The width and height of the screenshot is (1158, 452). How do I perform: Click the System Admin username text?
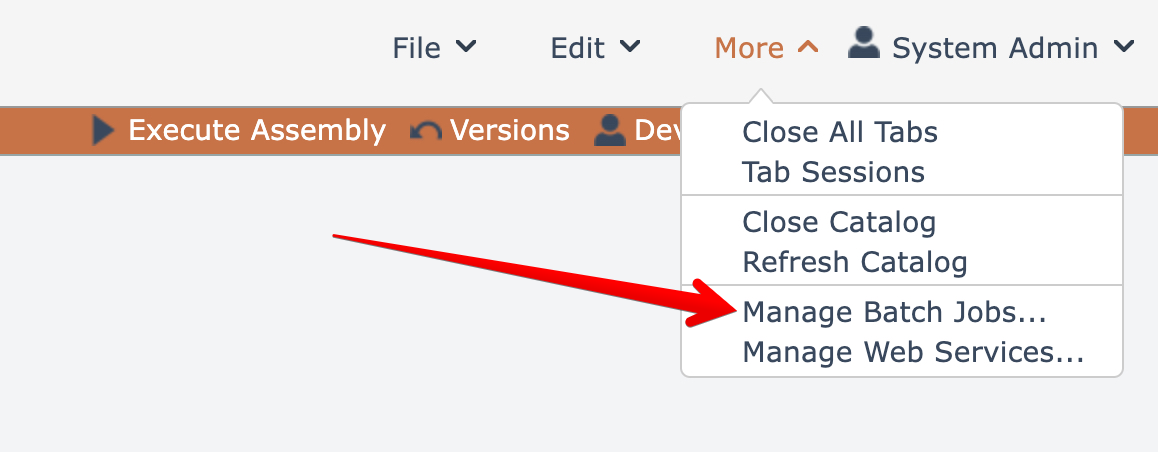click(995, 47)
